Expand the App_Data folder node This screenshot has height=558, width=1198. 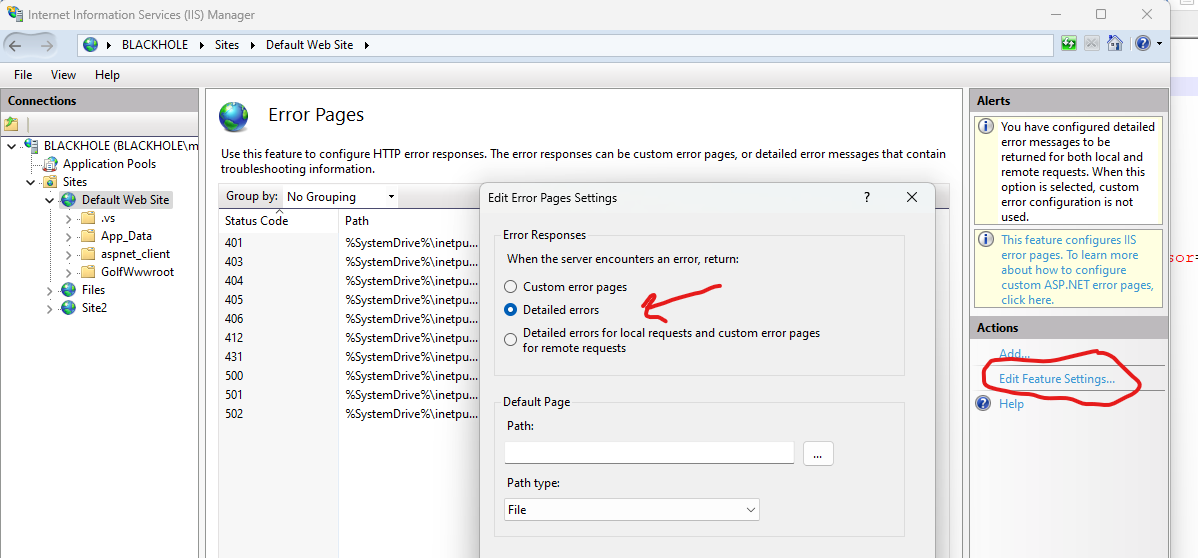click(x=68, y=236)
